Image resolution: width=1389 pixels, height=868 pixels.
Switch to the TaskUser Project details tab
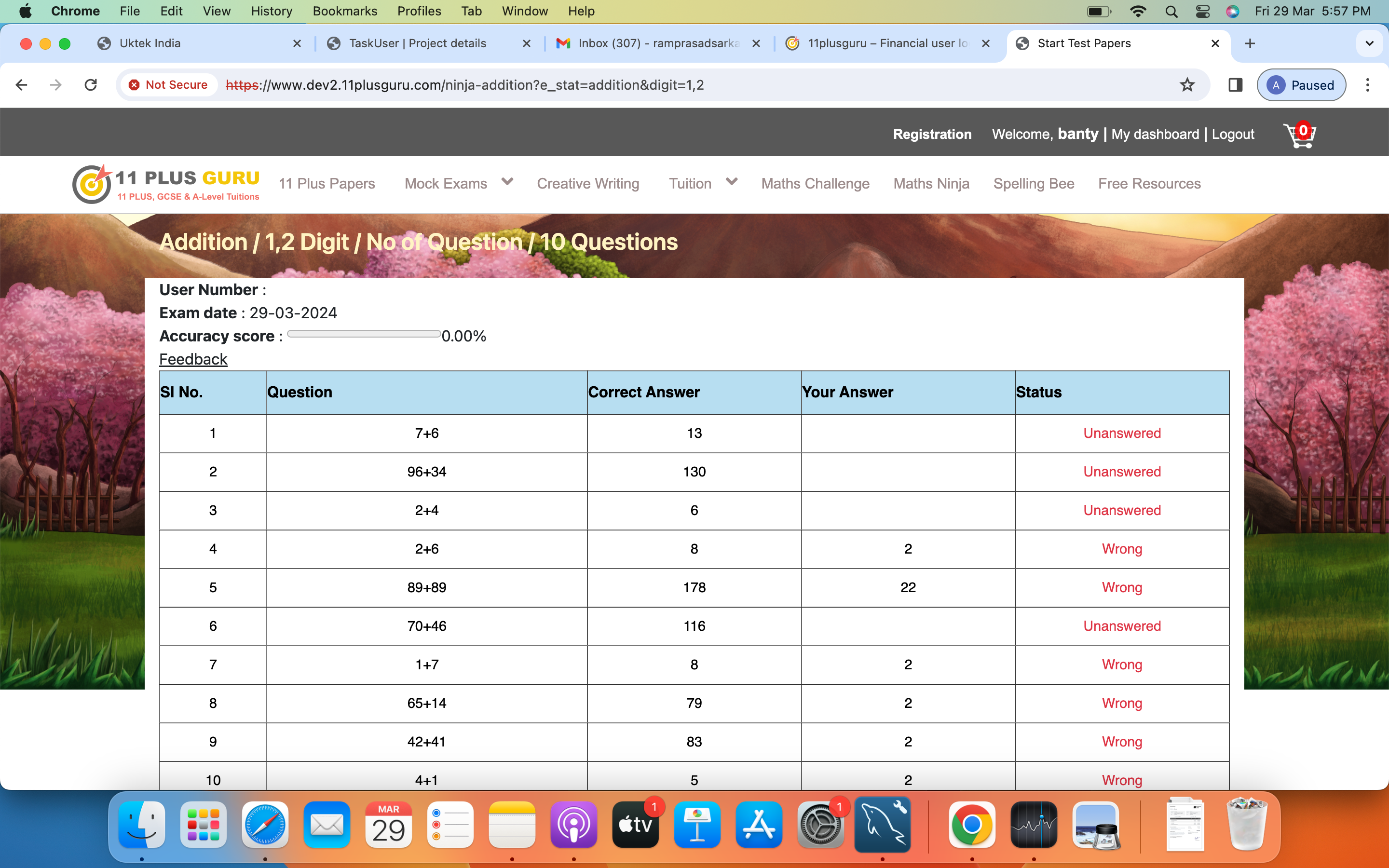tap(417, 43)
